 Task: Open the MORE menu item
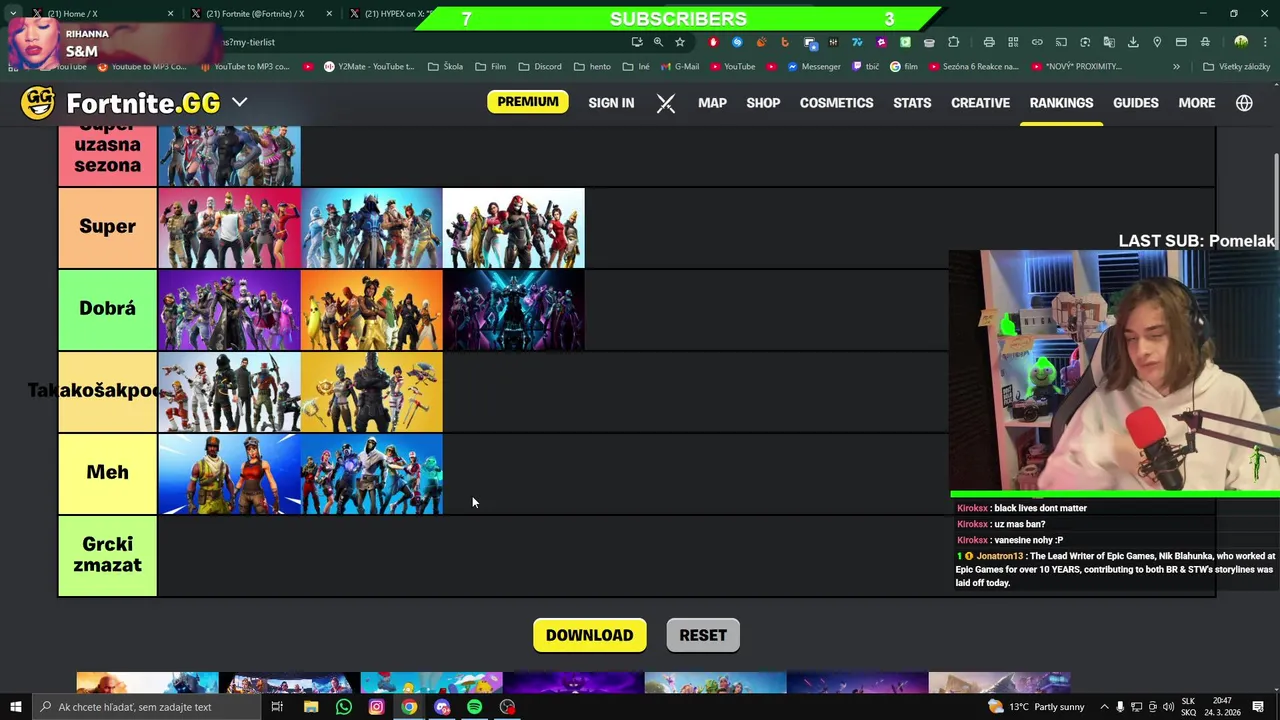point(1197,103)
